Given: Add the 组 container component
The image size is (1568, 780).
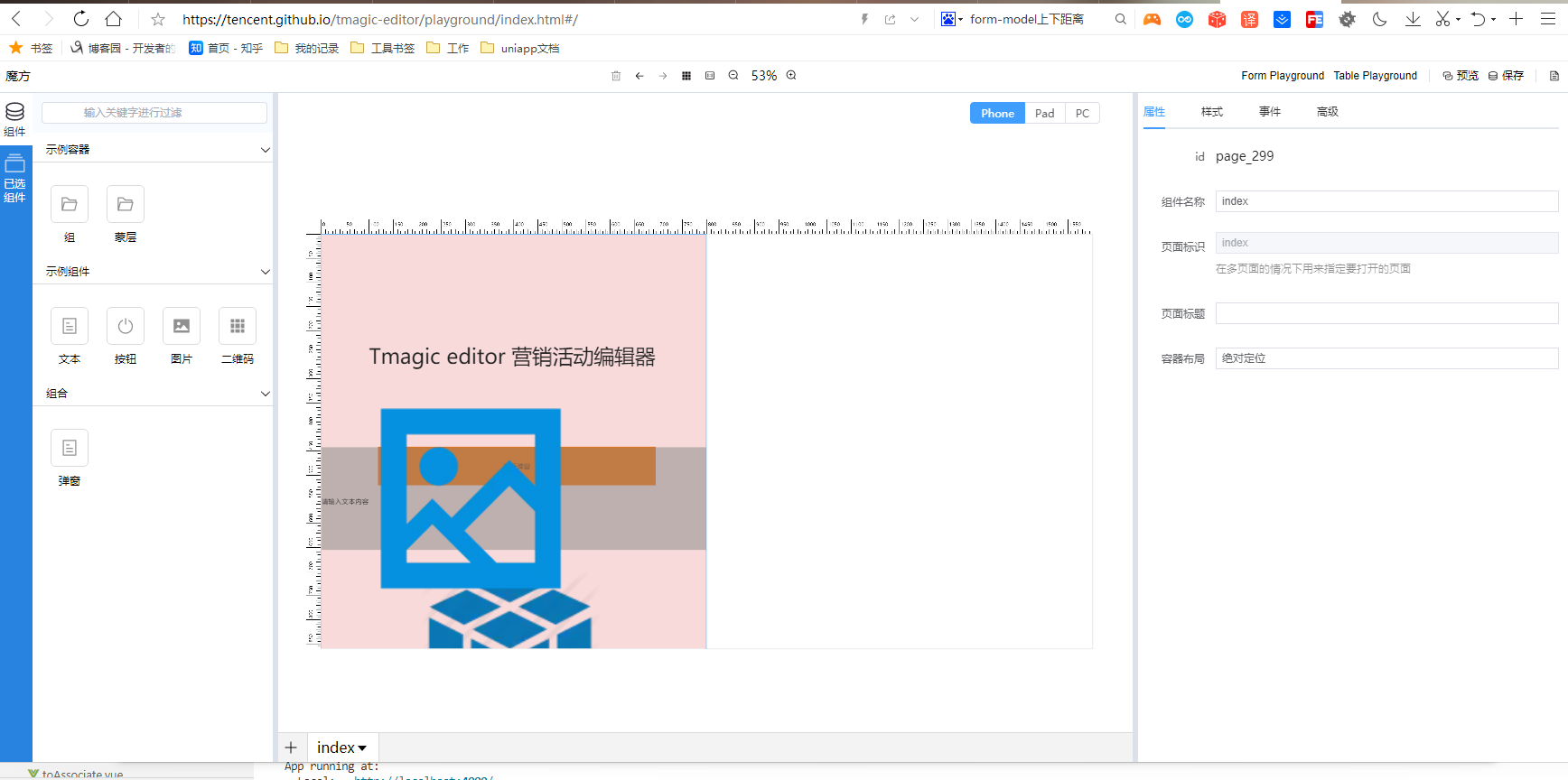Looking at the screenshot, I should click(x=70, y=215).
